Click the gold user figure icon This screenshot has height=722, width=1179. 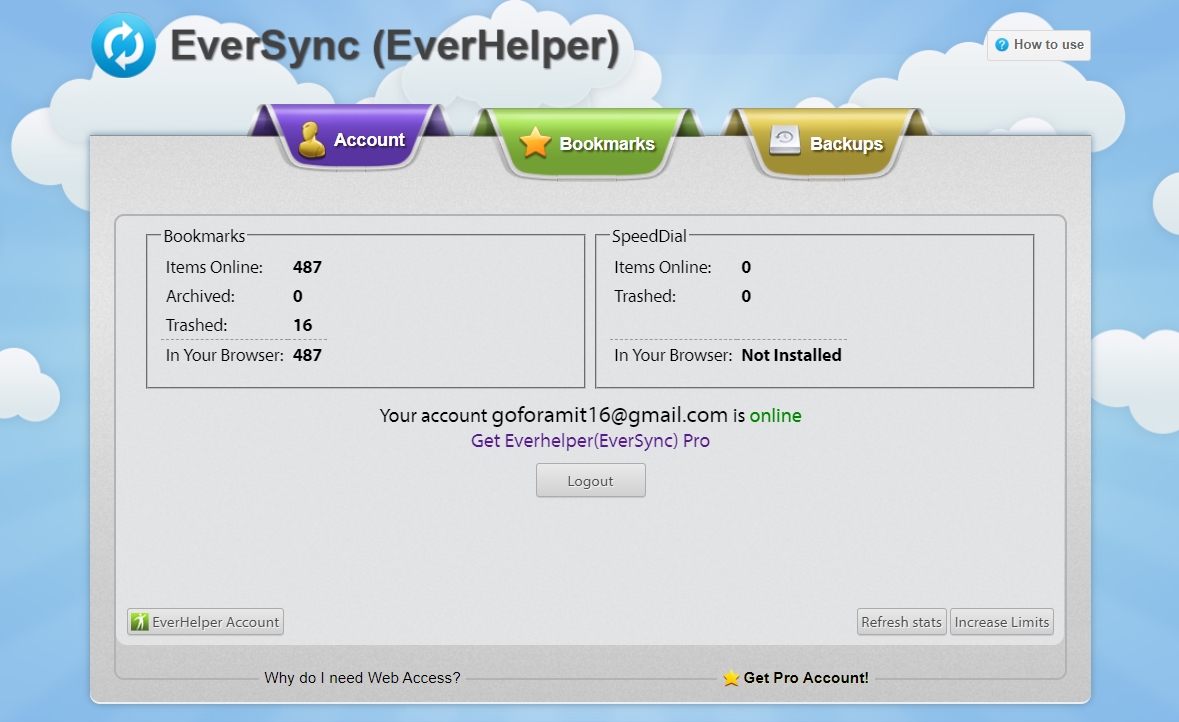pos(312,140)
